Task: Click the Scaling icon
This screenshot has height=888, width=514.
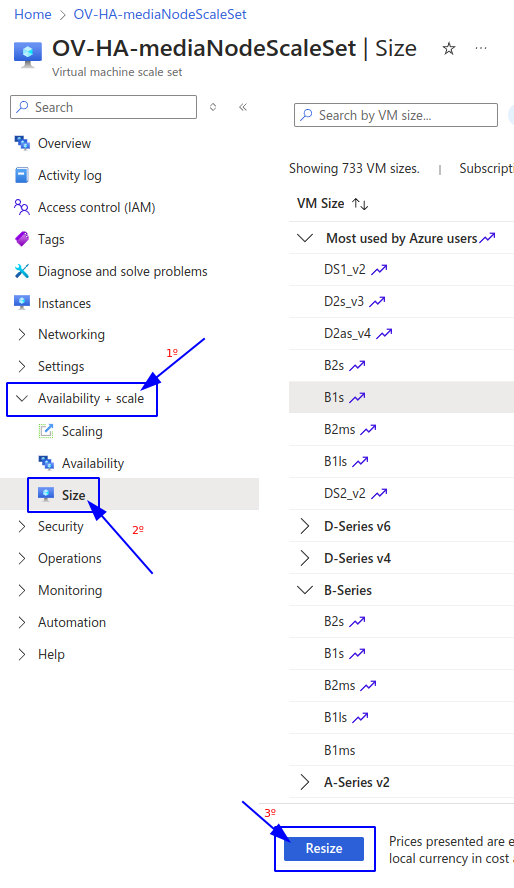Action: [x=46, y=431]
